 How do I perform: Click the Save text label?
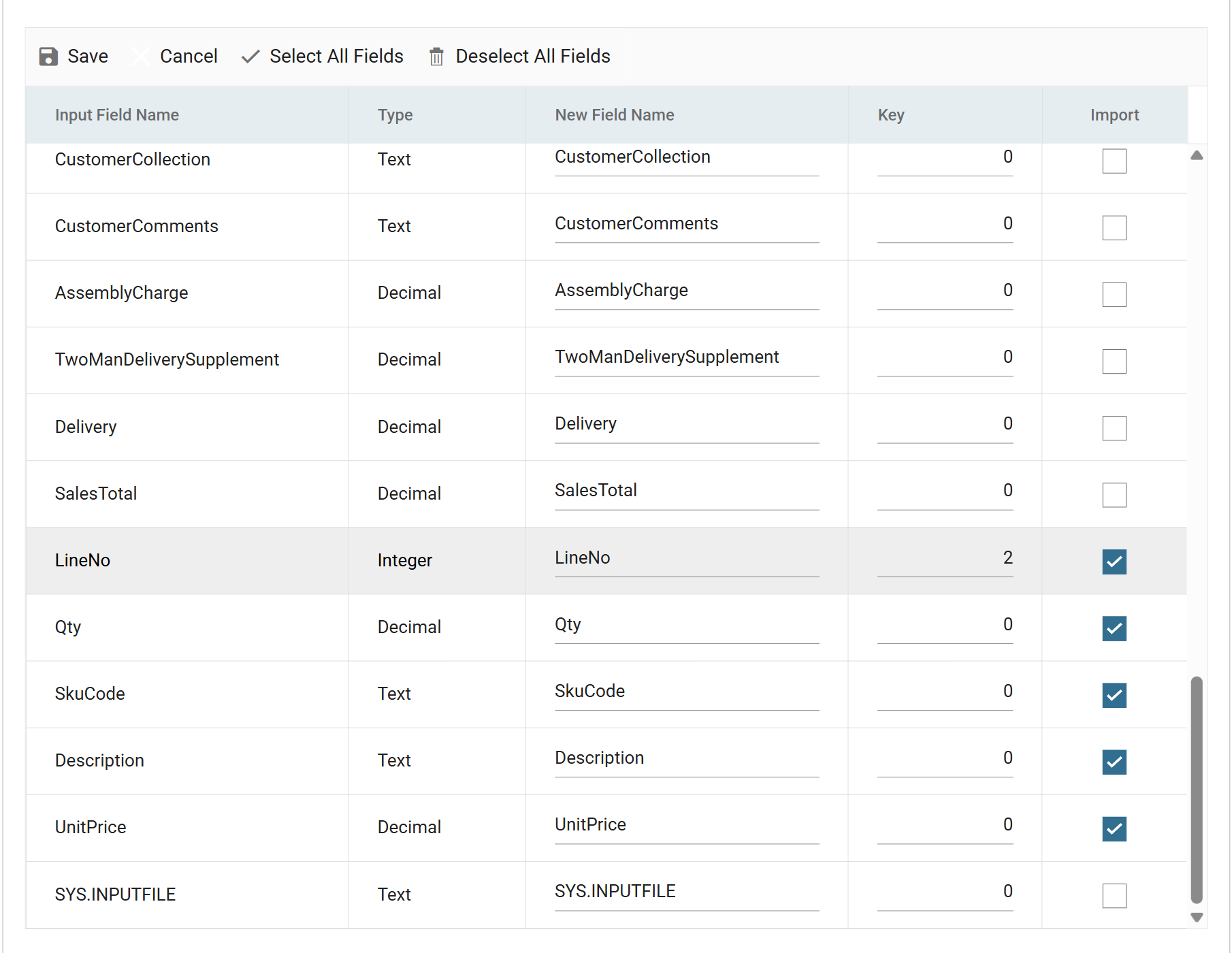(88, 56)
